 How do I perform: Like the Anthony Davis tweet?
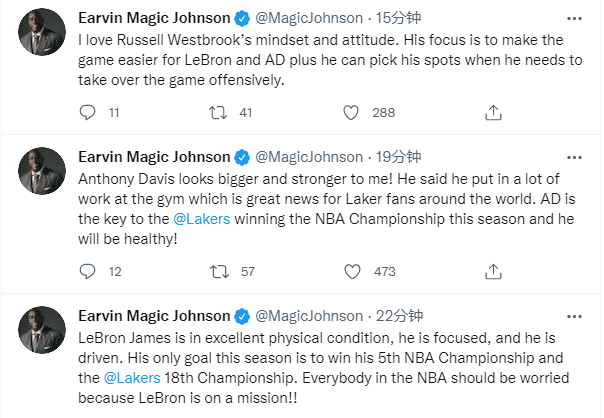350,270
